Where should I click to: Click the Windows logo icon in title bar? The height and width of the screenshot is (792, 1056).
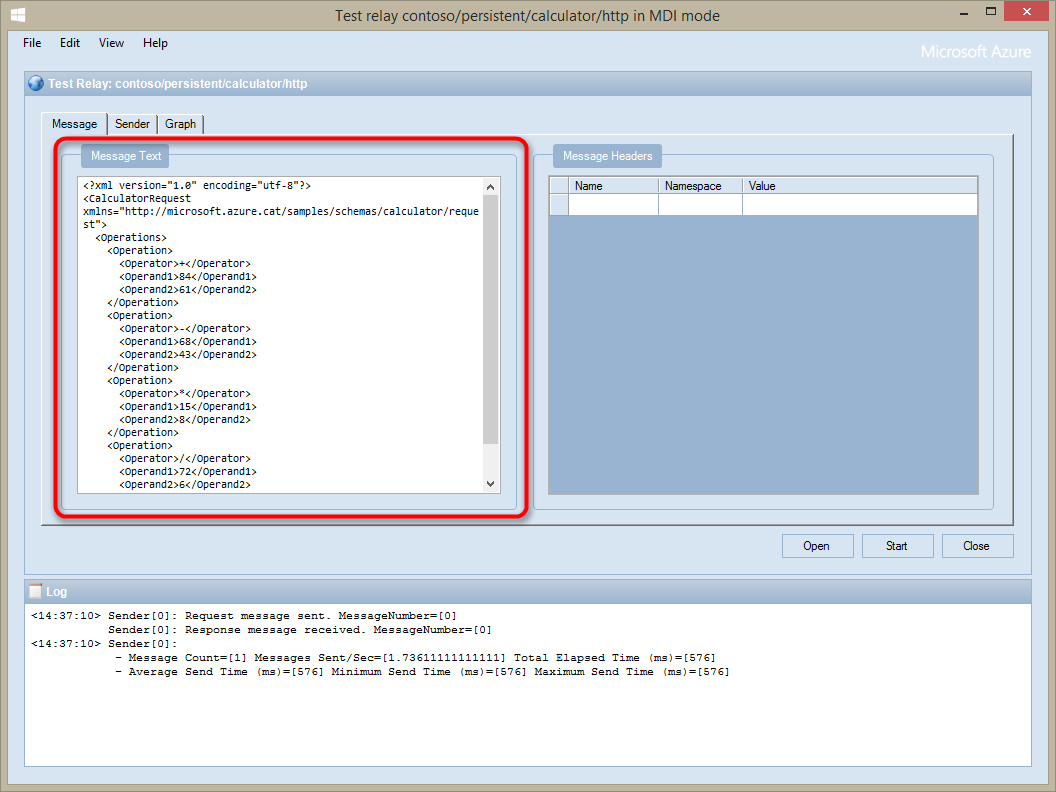click(18, 15)
